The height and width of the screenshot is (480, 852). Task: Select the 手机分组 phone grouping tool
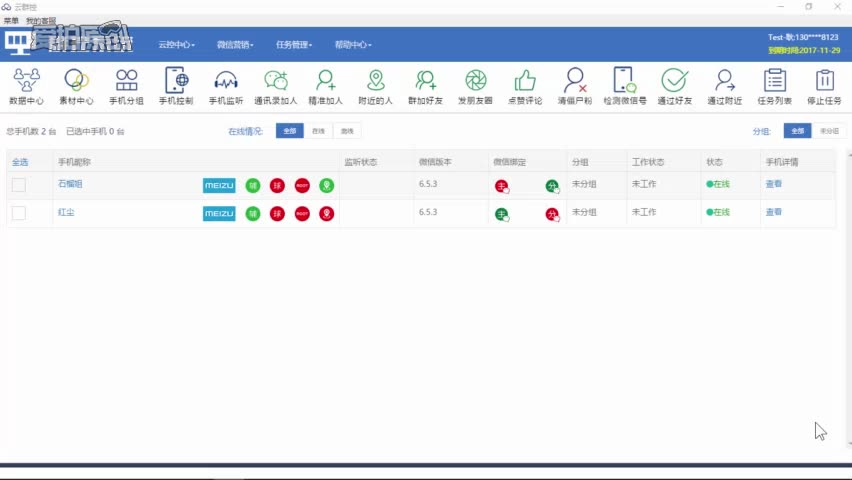point(126,86)
